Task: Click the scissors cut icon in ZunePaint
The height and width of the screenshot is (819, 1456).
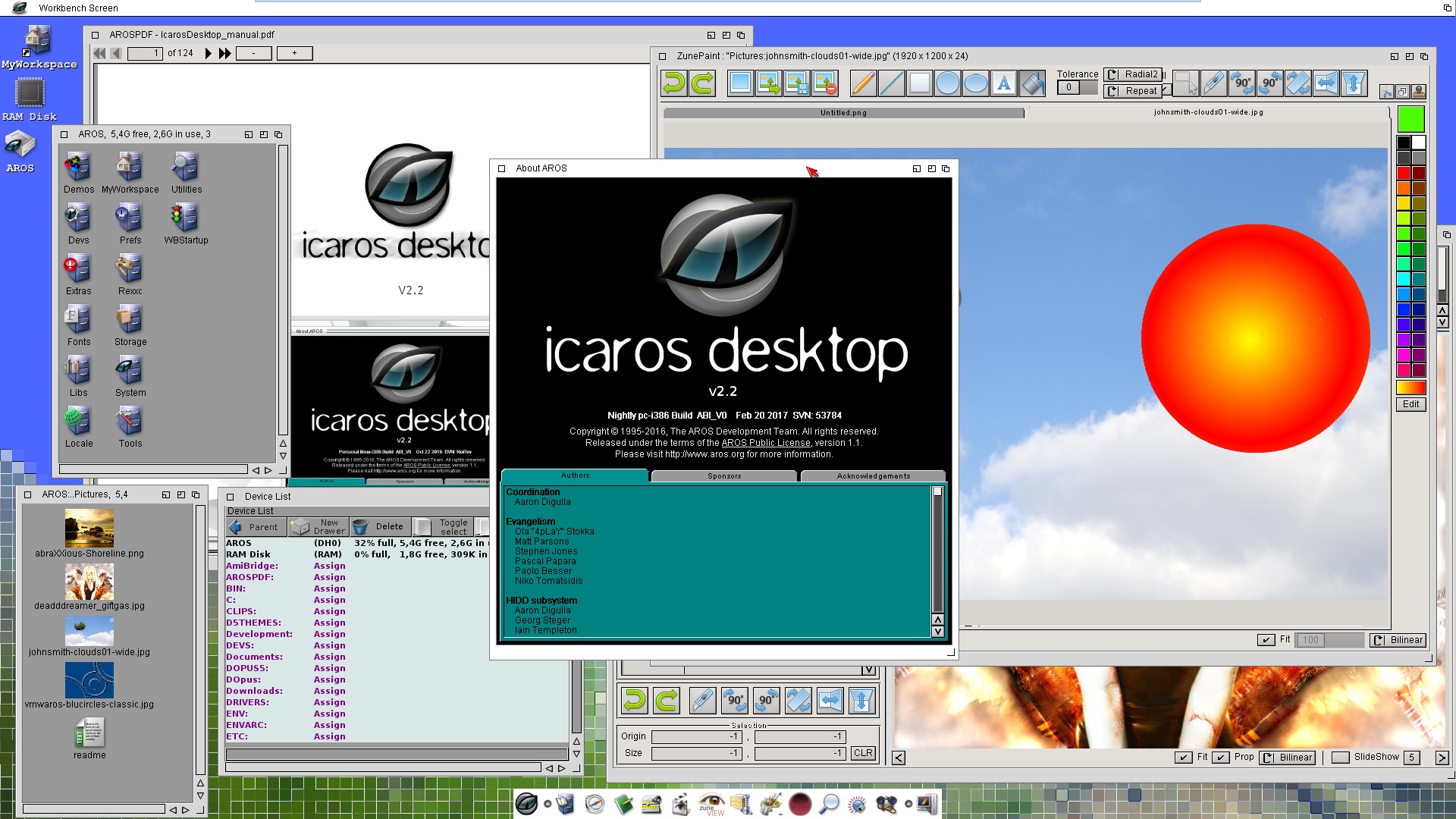Action: 1387,92
